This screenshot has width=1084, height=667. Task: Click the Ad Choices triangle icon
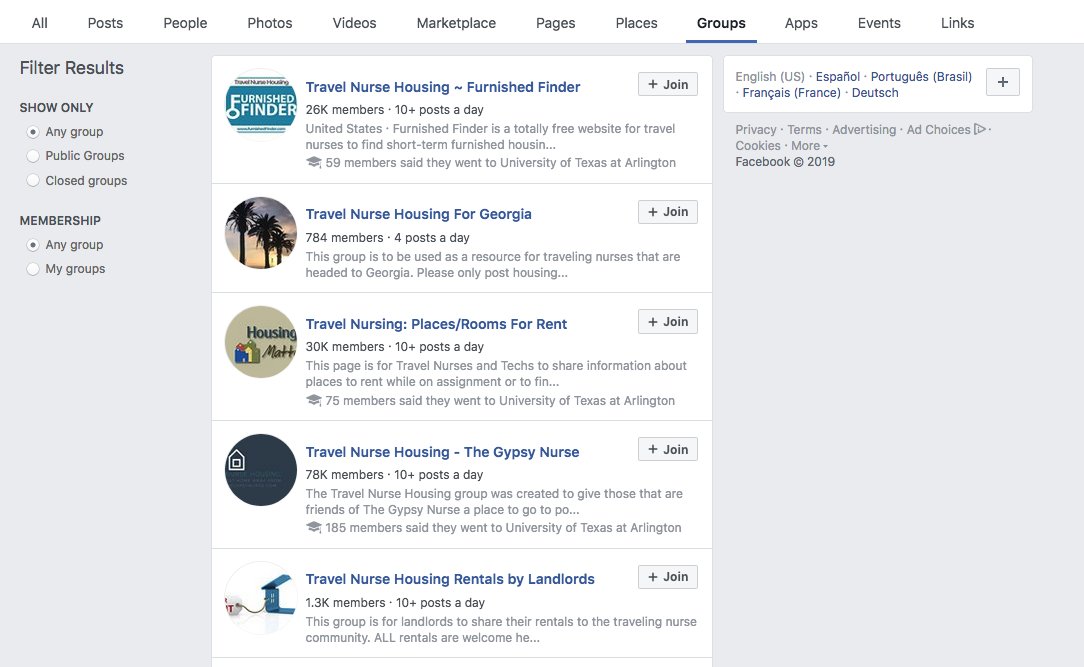980,129
